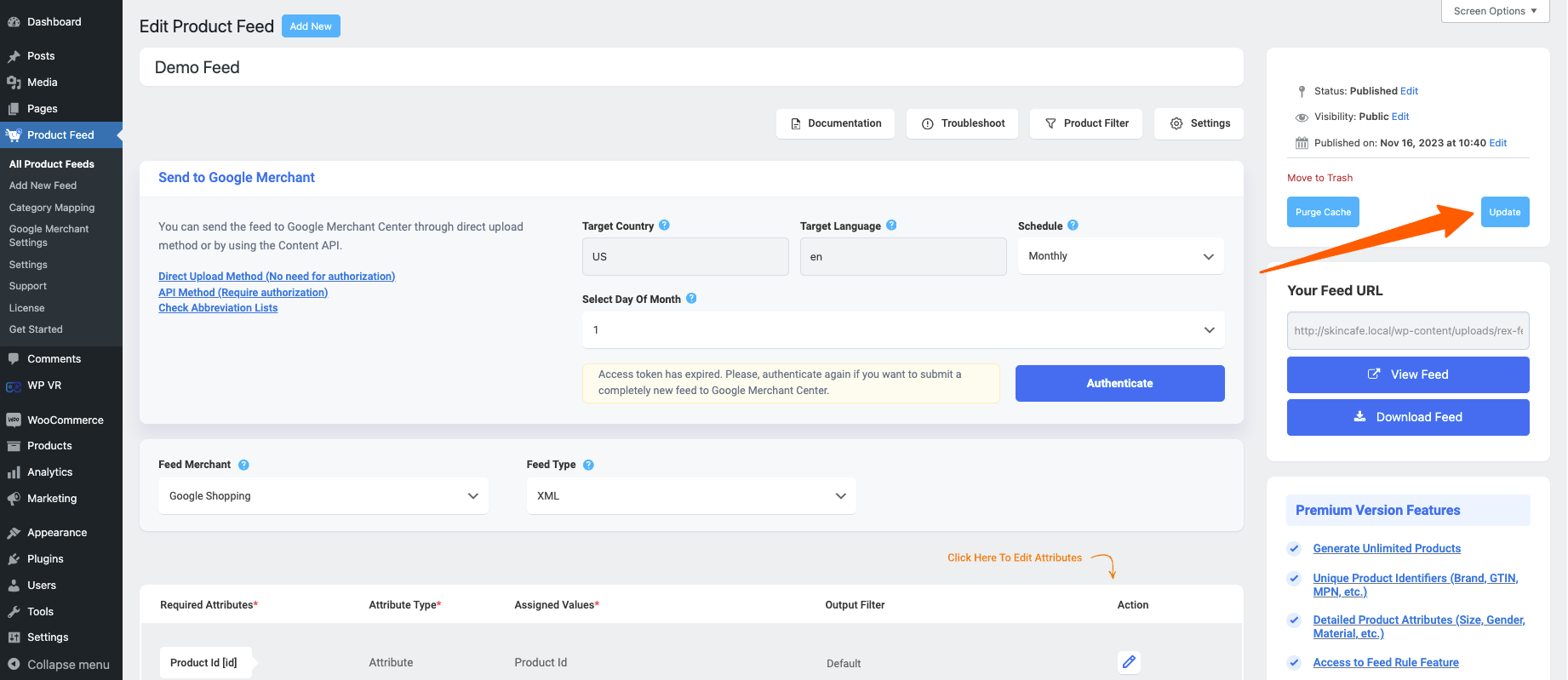
Task: Click the Troubleshoot button
Action: point(963,123)
